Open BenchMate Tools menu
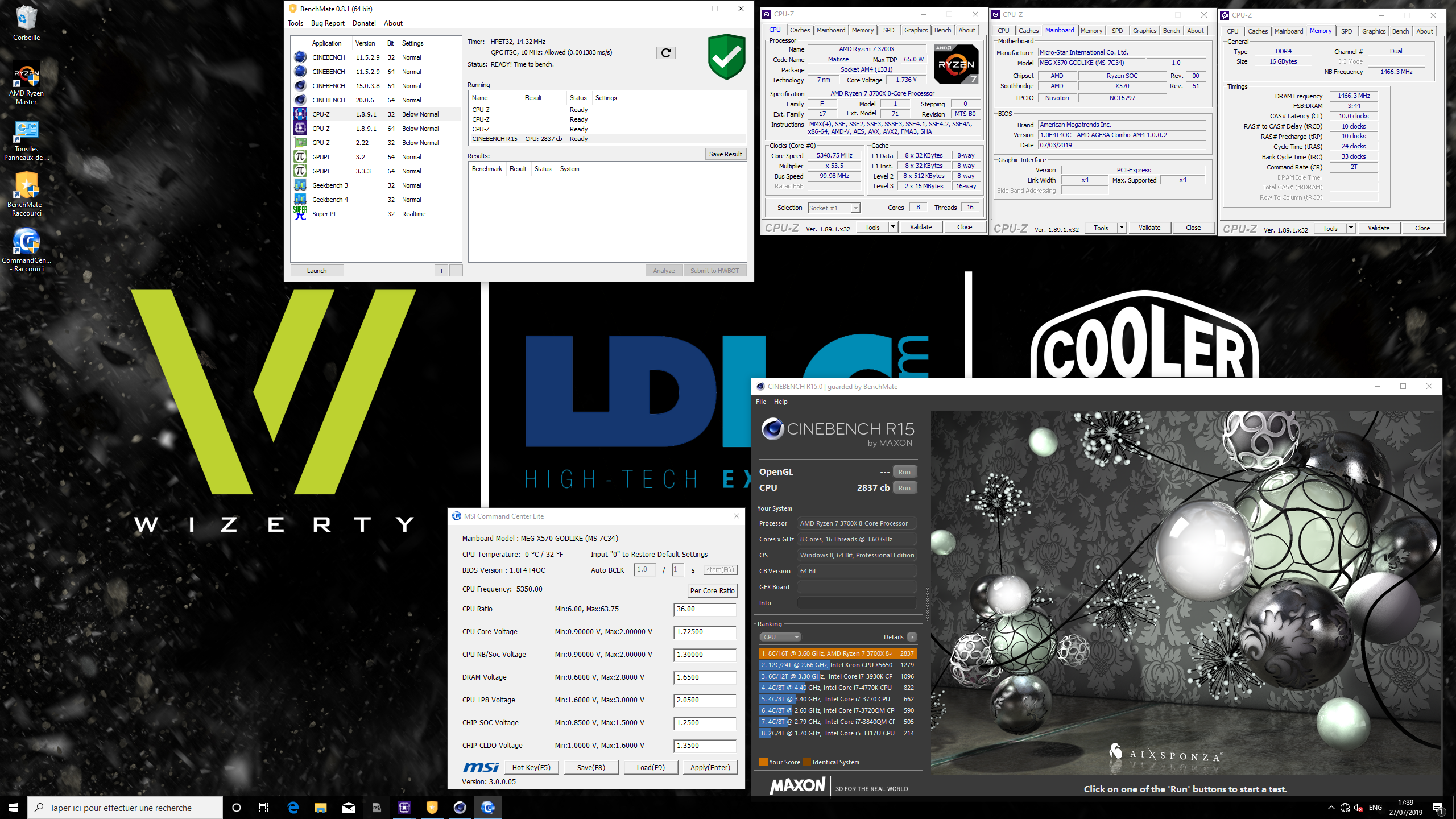Viewport: 1456px width, 819px height. [x=295, y=23]
